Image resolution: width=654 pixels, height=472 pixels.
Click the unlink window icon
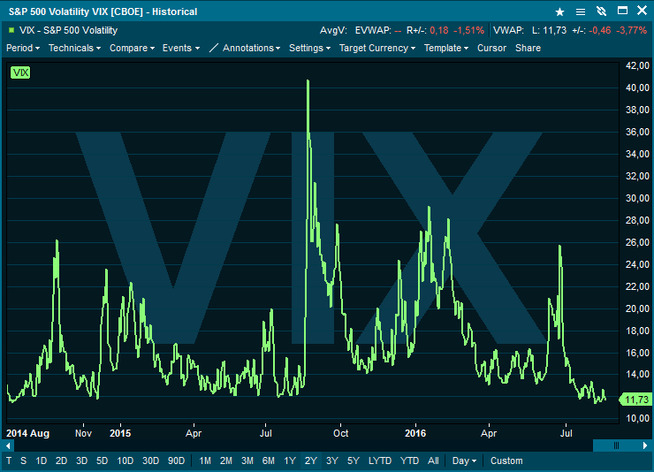(601, 11)
